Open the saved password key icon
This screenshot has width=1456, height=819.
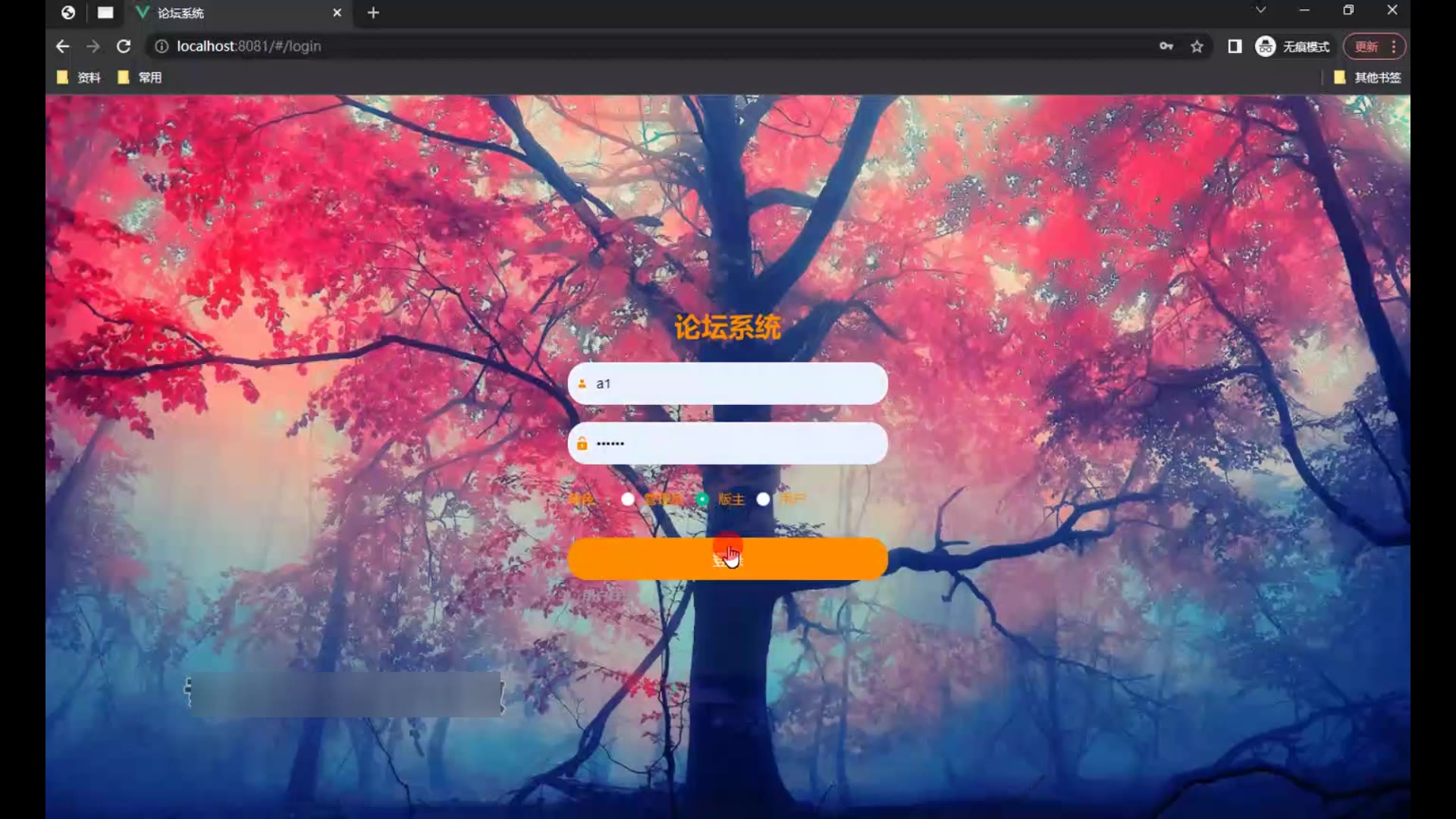(1166, 46)
